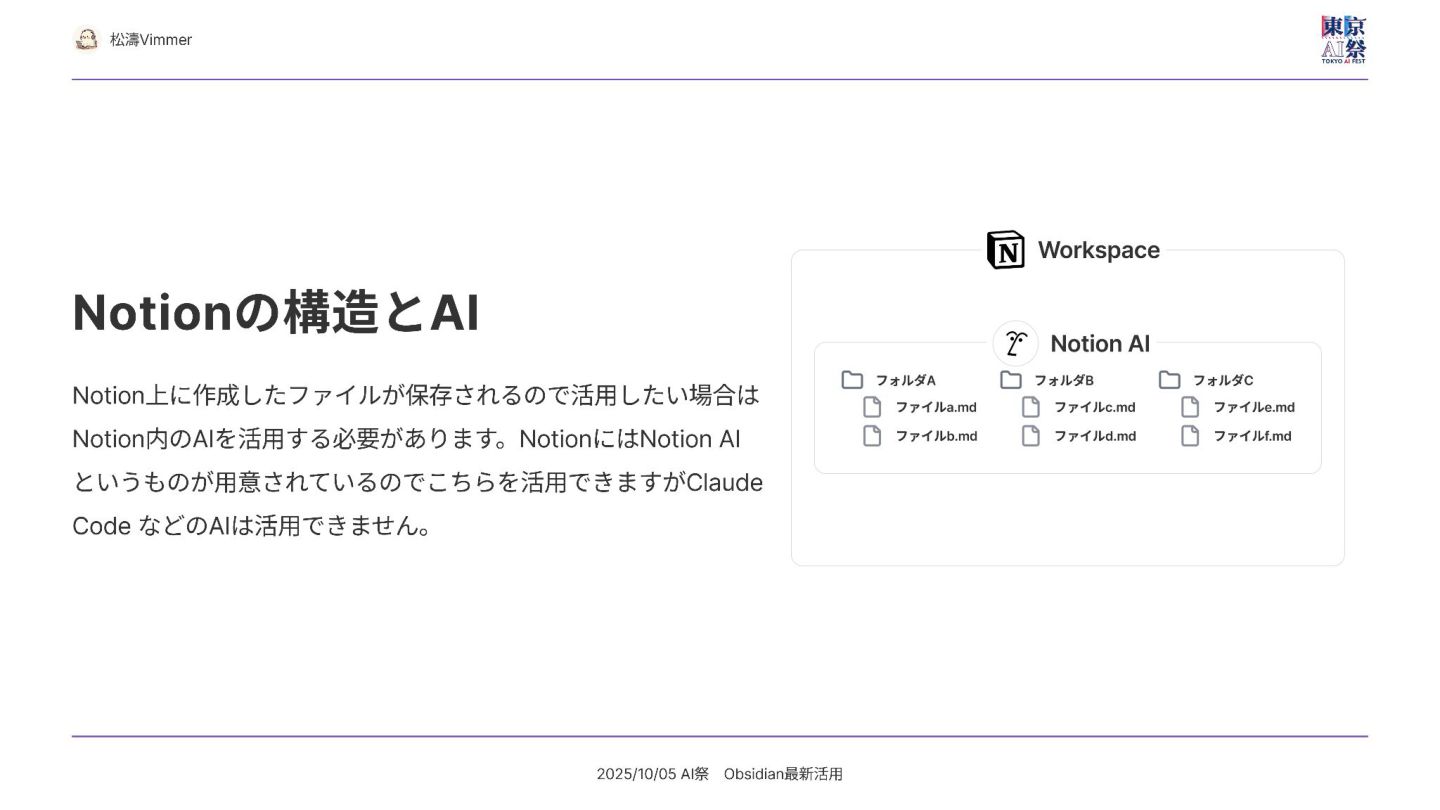Click the footer text Obsidian最新活用
1440x810 pixels.
[783, 774]
